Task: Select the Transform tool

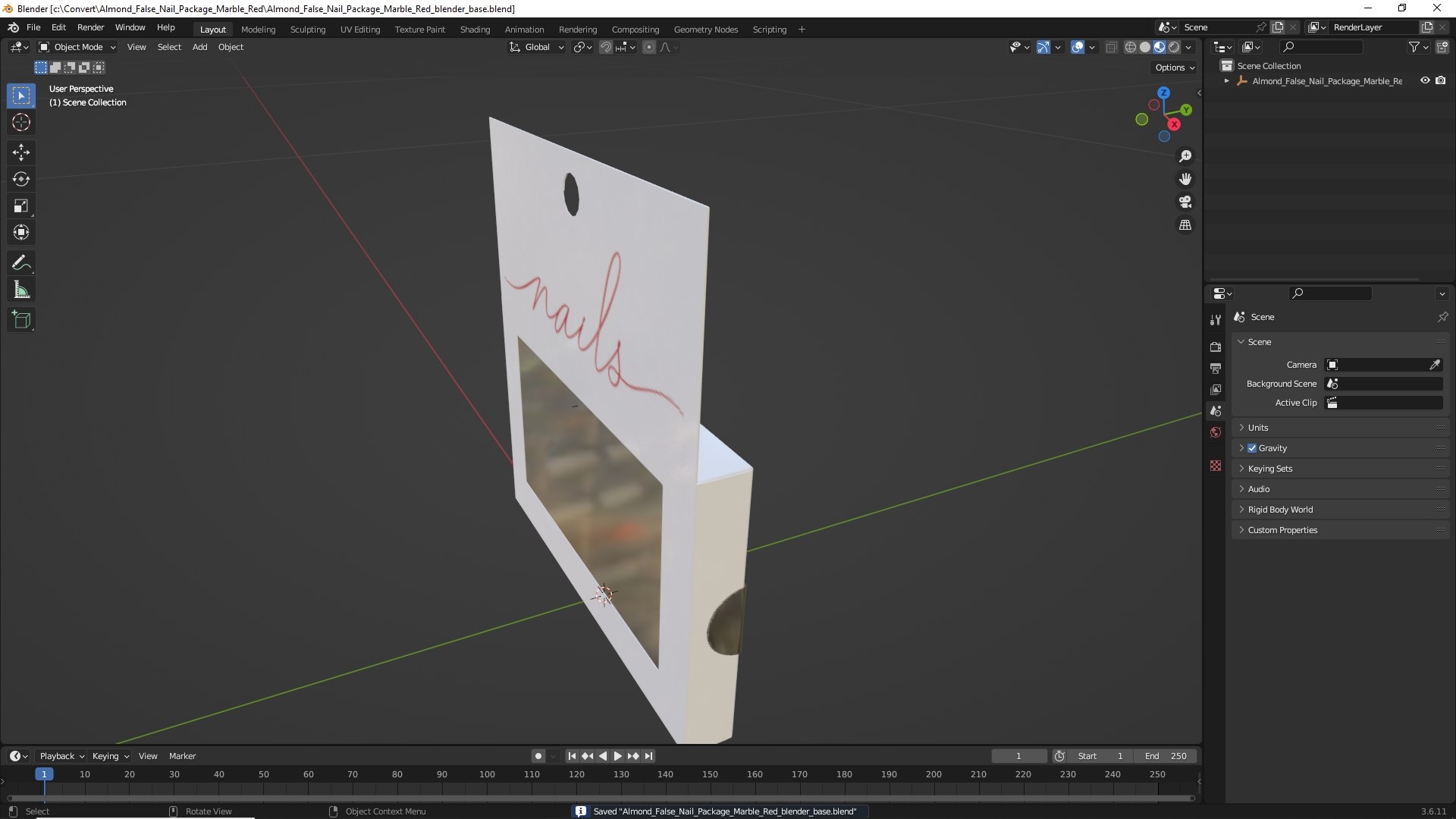Action: (x=21, y=232)
